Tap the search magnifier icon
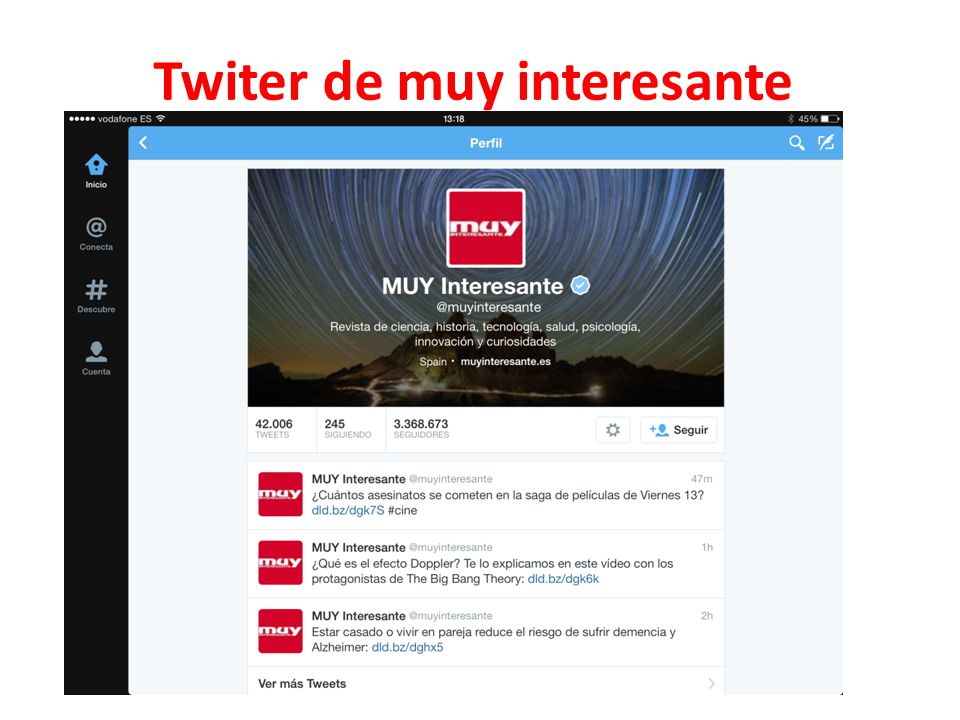 796,143
